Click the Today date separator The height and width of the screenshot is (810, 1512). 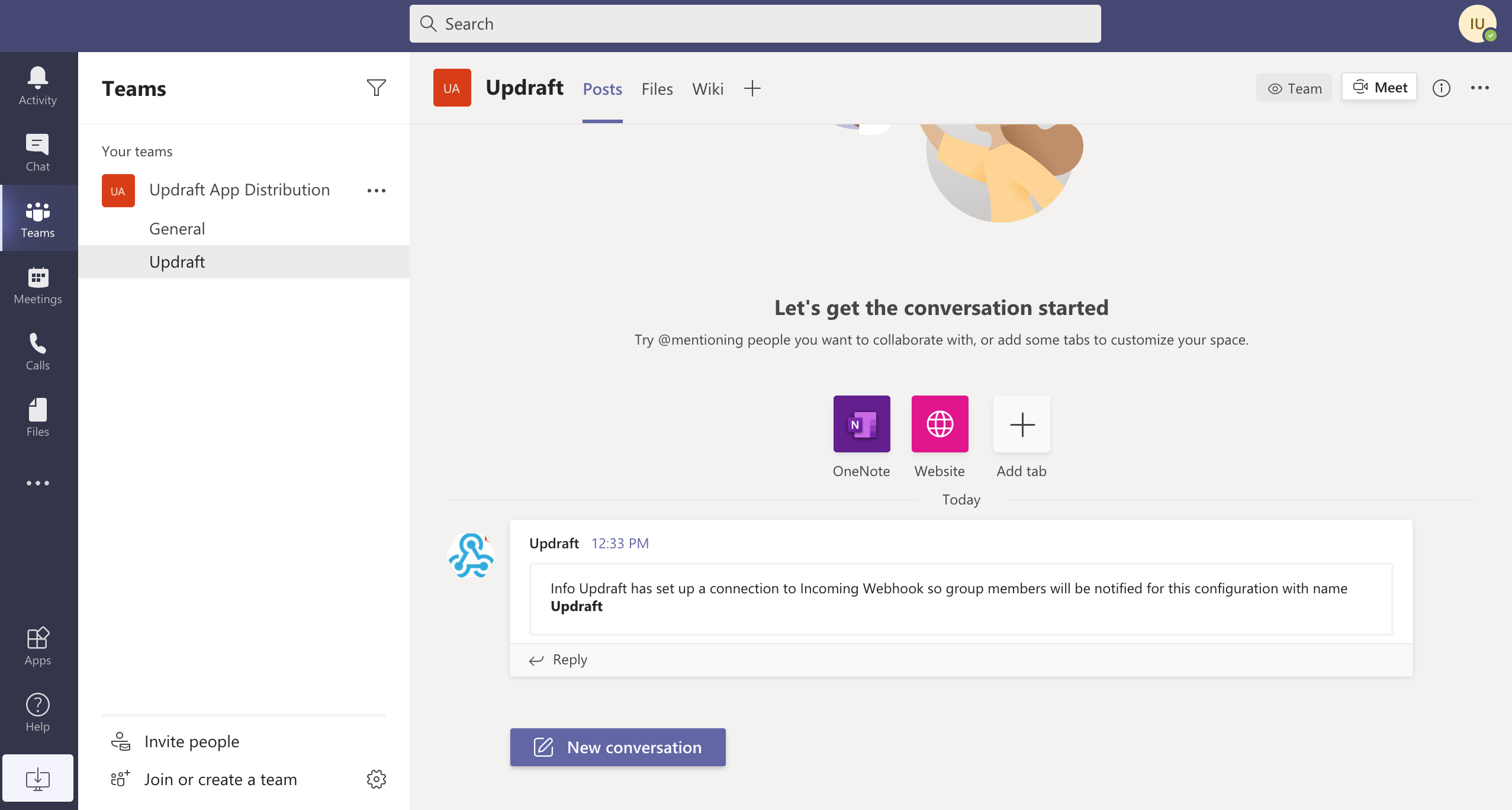tap(961, 500)
